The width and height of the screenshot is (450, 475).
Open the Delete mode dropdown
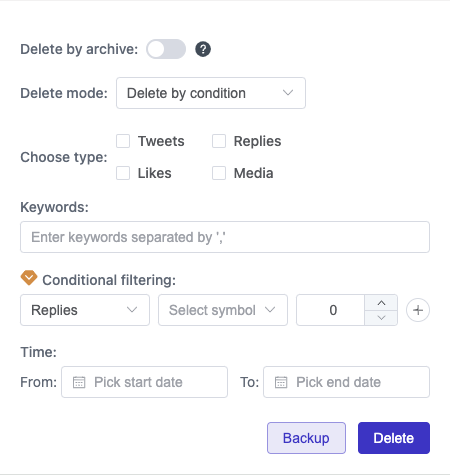click(211, 93)
